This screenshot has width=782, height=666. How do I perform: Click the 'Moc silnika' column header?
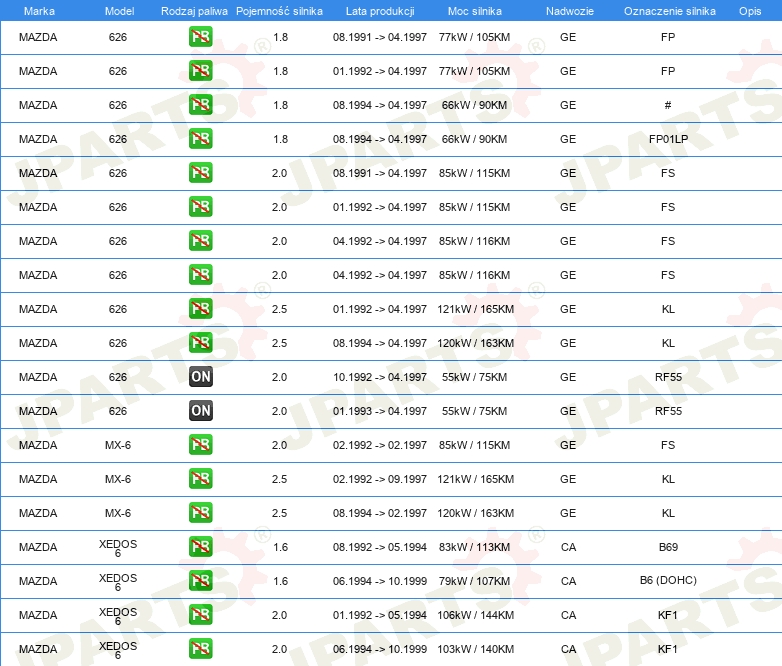point(474,11)
